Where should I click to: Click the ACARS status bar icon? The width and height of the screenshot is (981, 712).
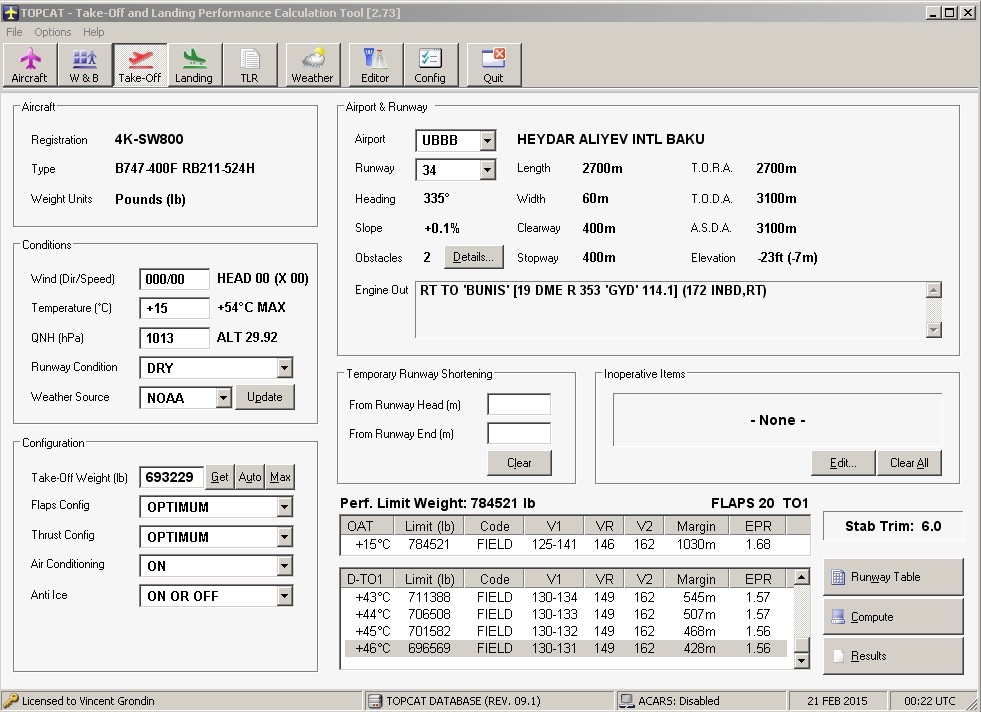click(x=627, y=701)
